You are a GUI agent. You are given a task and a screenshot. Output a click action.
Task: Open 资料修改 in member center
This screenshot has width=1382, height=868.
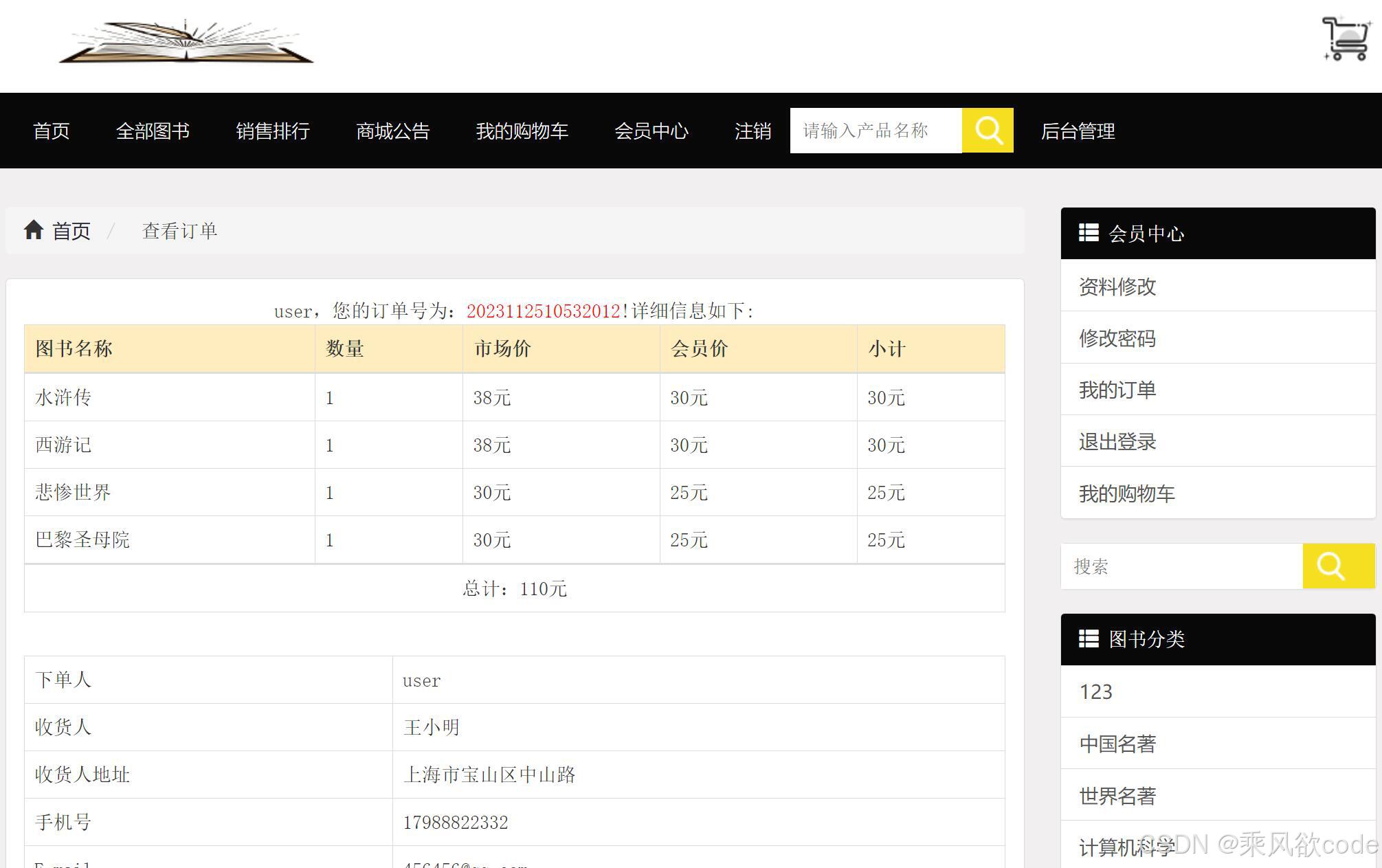[1117, 287]
